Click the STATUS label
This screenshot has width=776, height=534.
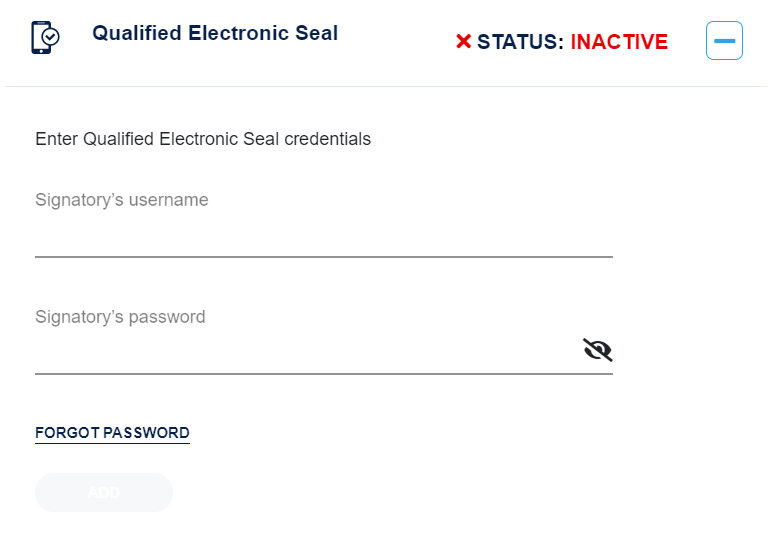520,42
